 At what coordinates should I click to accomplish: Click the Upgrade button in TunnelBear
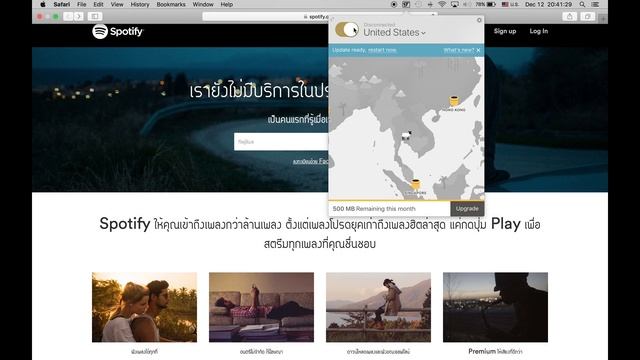click(467, 209)
